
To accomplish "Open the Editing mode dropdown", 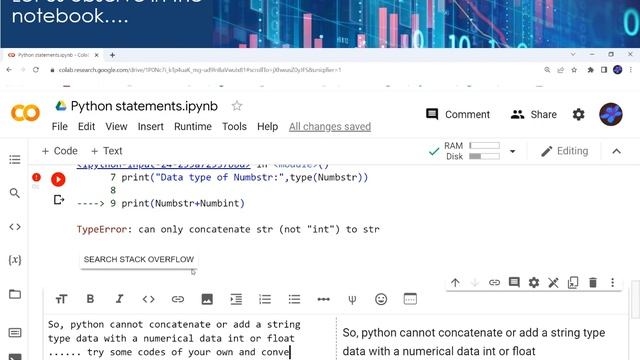I will point(565,151).
